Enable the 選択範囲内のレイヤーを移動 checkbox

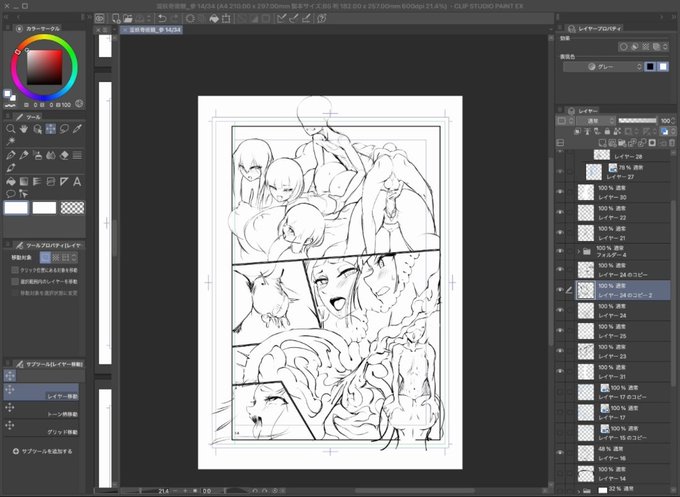[x=15, y=281]
